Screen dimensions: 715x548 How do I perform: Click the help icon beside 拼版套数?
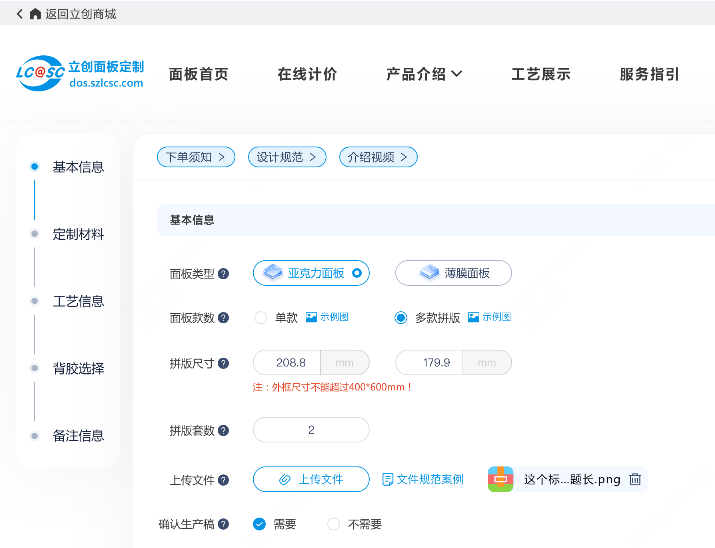(223, 430)
